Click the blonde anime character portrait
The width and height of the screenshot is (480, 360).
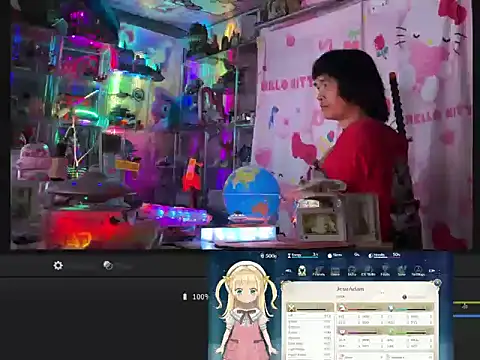pos(246,310)
